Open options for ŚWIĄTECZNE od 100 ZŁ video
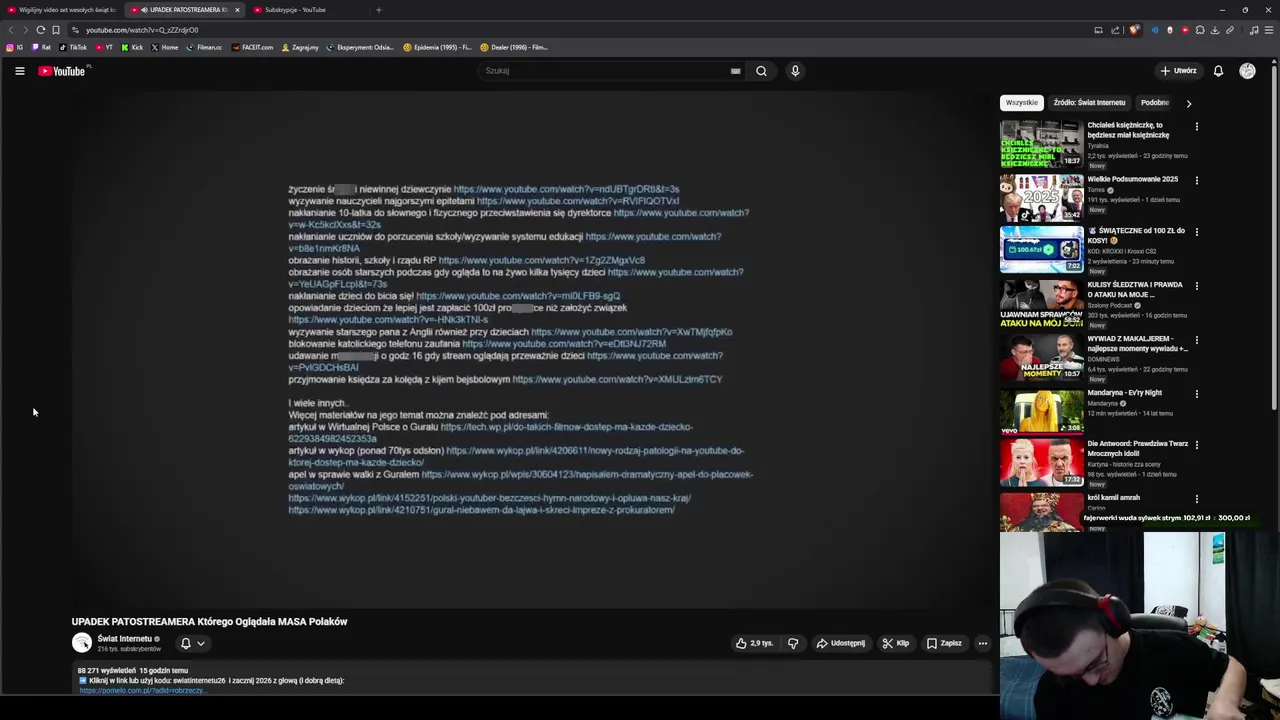Viewport: 1280px width, 720px height. coord(1196,232)
